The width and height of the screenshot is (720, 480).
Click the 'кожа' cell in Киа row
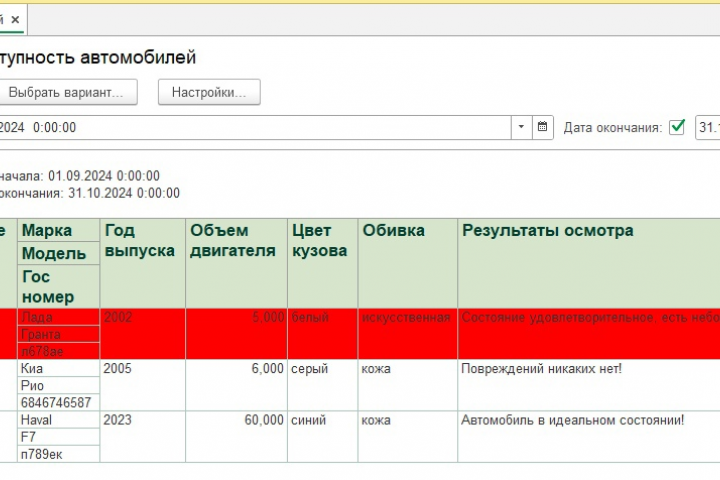[x=408, y=385]
